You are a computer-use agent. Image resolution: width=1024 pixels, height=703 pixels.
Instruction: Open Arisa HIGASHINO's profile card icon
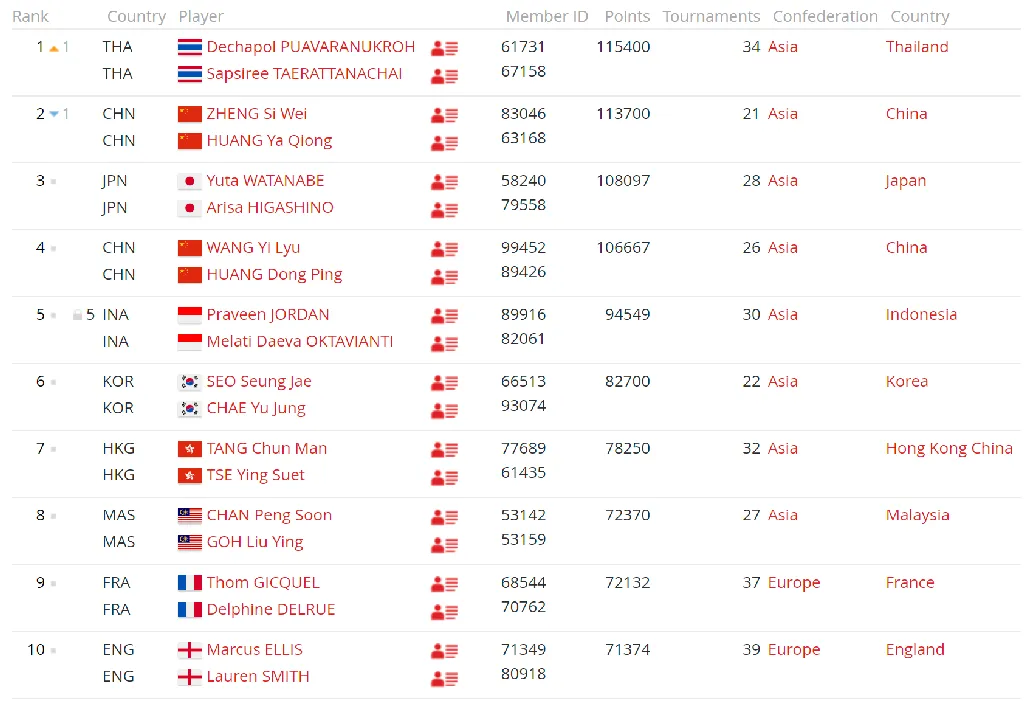click(x=444, y=209)
